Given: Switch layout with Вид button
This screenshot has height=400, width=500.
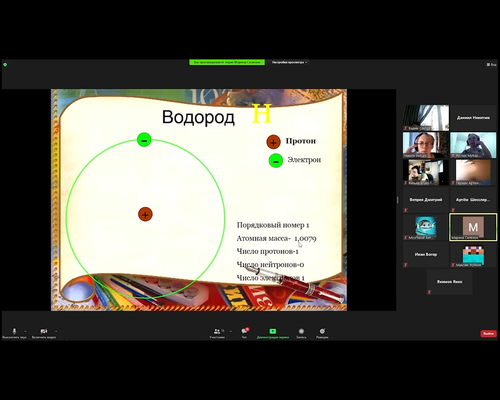Looking at the screenshot, I should (491, 65).
